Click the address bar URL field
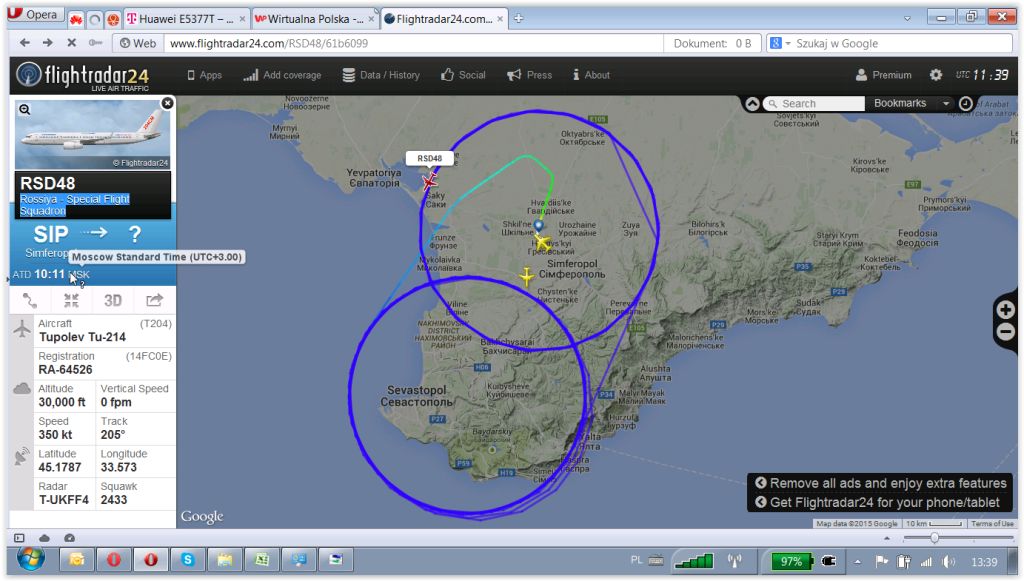Viewport: 1024px width, 581px height. pyautogui.click(x=413, y=44)
